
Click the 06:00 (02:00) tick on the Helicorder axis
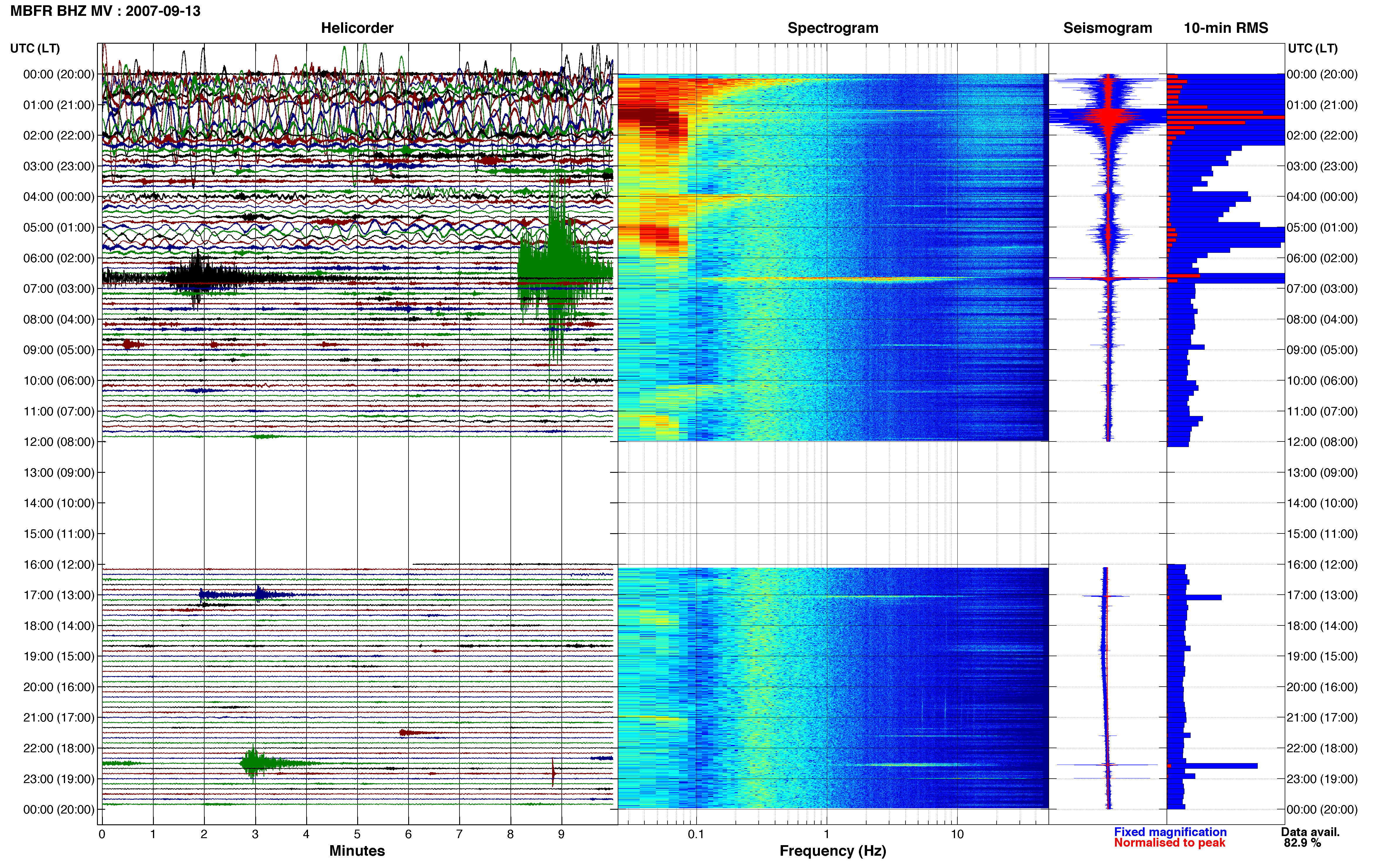click(x=59, y=258)
